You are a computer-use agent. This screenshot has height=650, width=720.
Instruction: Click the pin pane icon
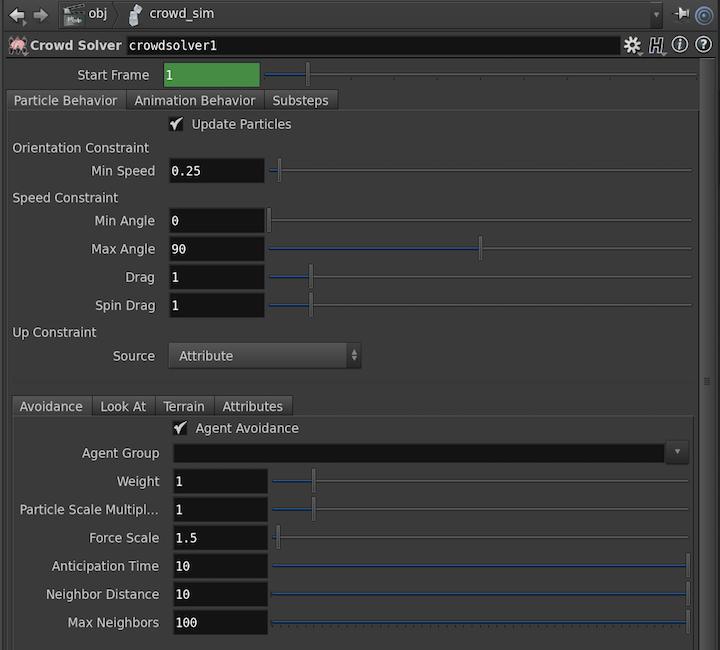[682, 14]
